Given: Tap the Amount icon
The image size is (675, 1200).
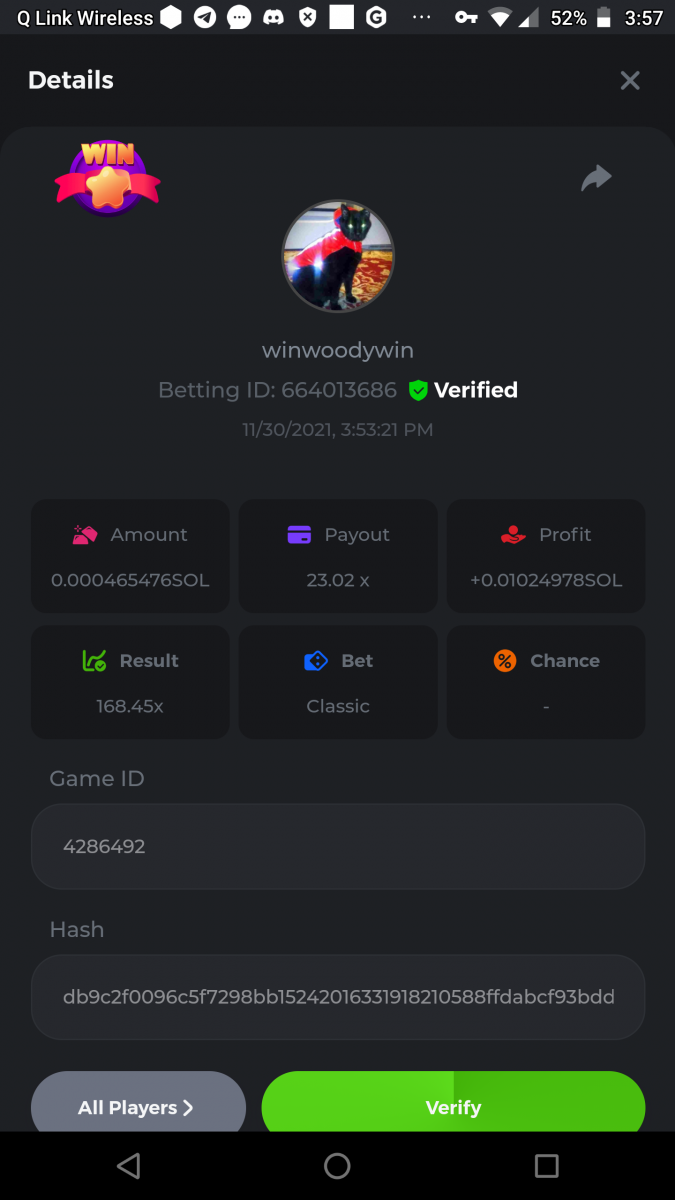Looking at the screenshot, I should [85, 535].
